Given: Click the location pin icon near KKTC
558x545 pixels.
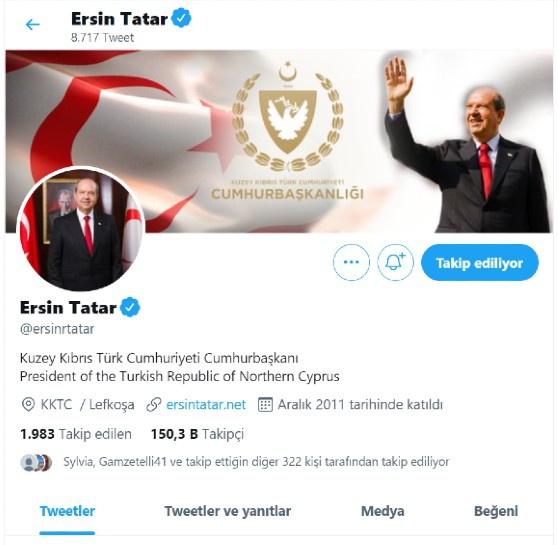Looking at the screenshot, I should click(x=28, y=405).
